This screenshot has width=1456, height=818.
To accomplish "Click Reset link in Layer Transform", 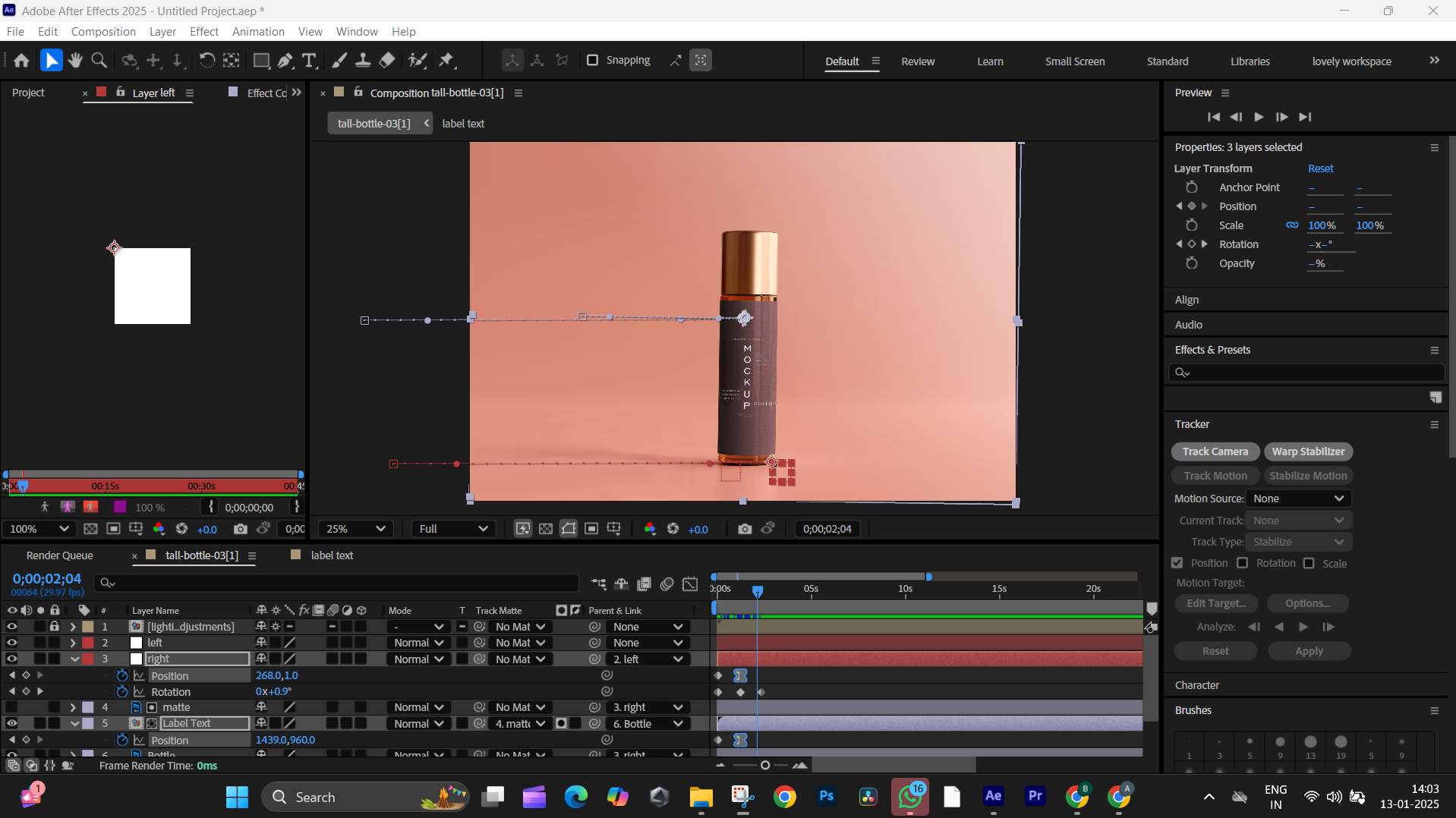I will 1320,168.
